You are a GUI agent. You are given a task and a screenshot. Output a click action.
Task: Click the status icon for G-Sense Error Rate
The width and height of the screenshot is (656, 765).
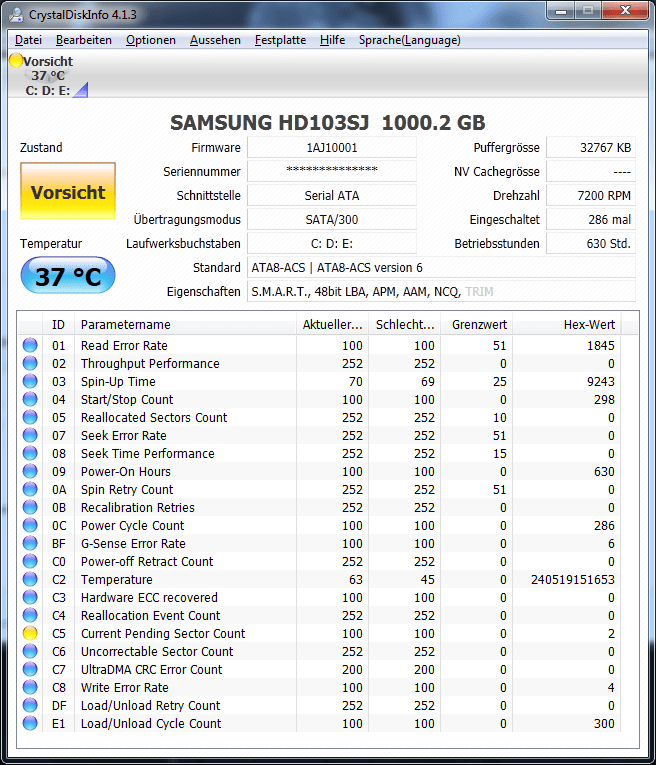[30, 544]
